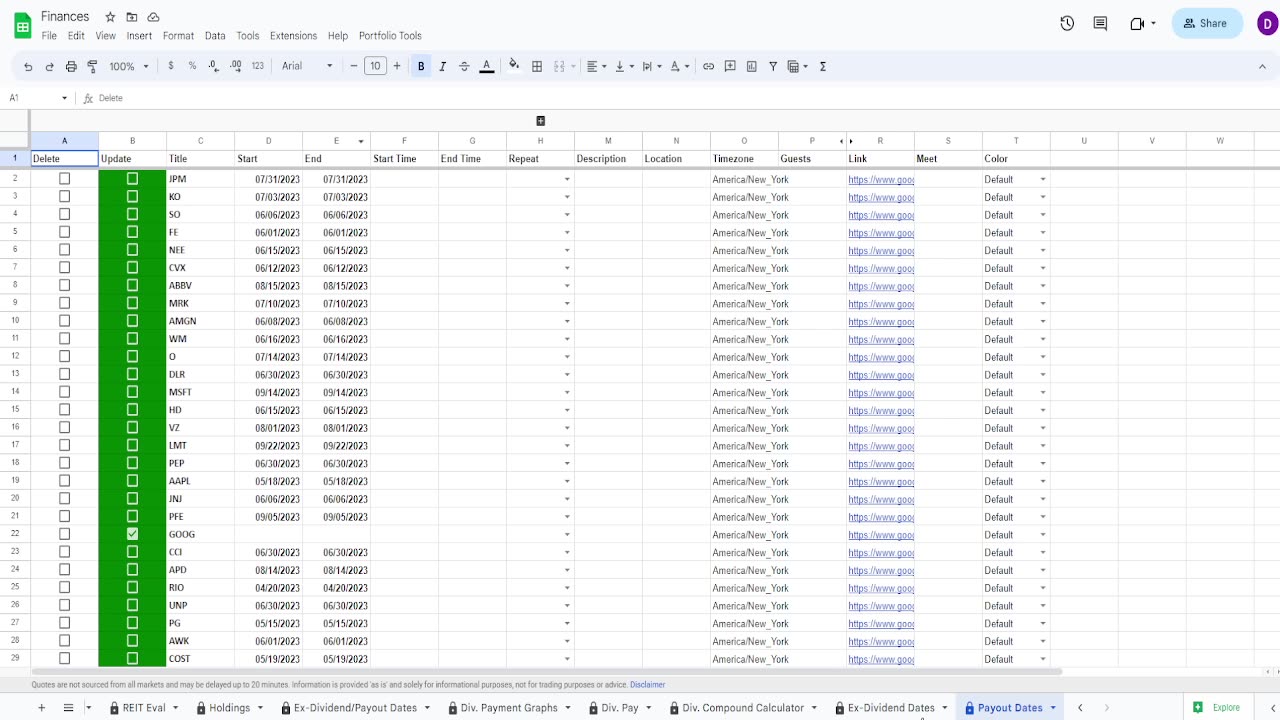Open all sheets list icon
This screenshot has width=1280, height=720.
[x=68, y=707]
